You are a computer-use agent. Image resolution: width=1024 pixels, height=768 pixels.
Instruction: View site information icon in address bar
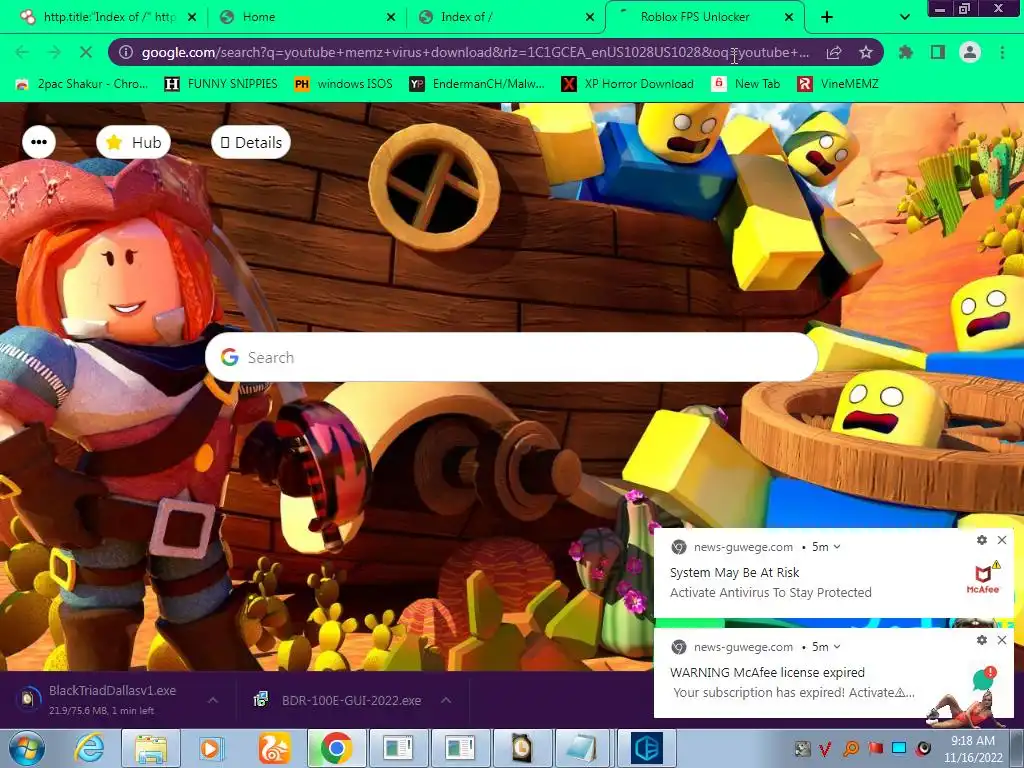[x=126, y=52]
